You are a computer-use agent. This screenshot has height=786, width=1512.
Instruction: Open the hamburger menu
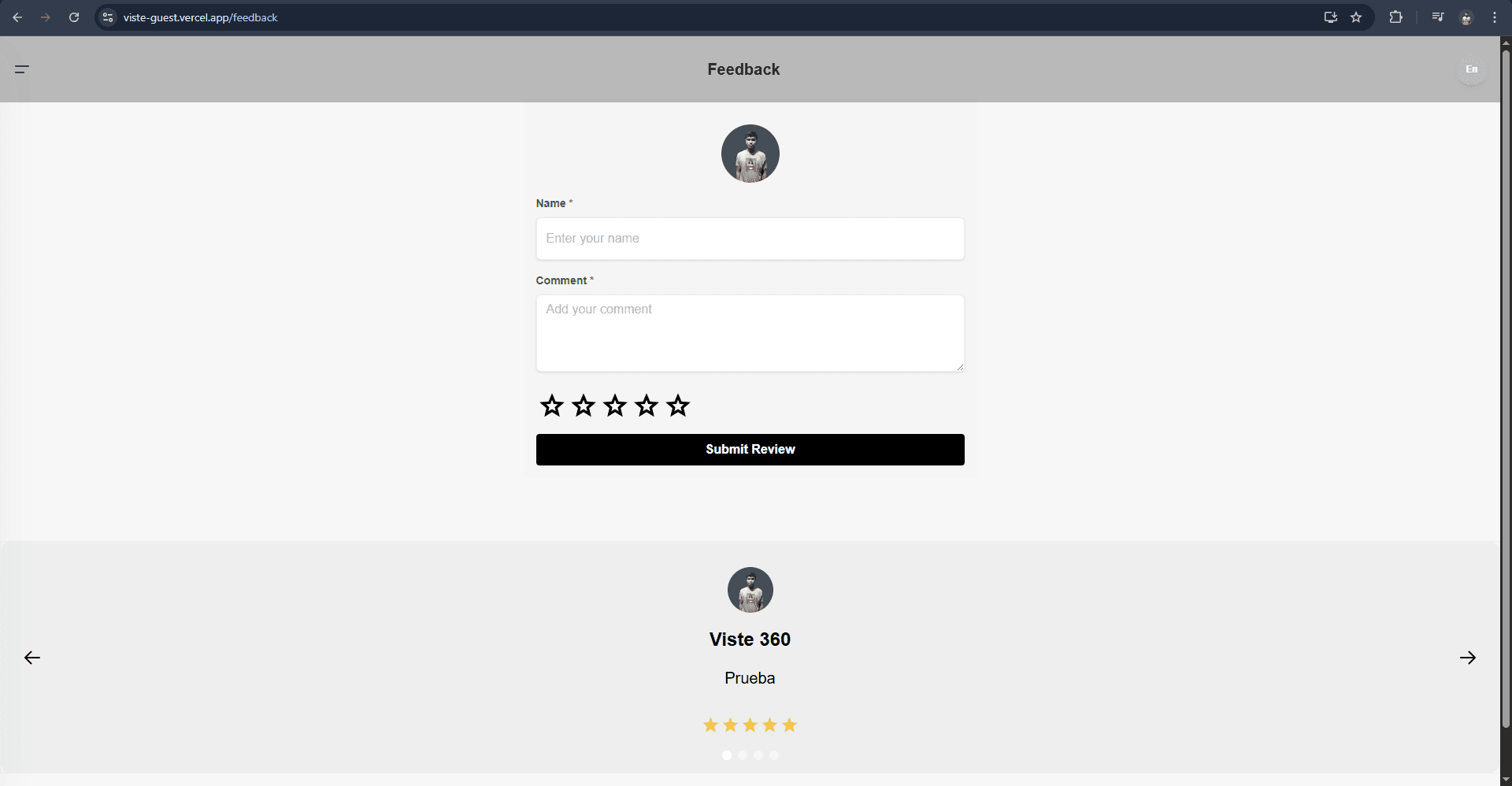coord(21,69)
